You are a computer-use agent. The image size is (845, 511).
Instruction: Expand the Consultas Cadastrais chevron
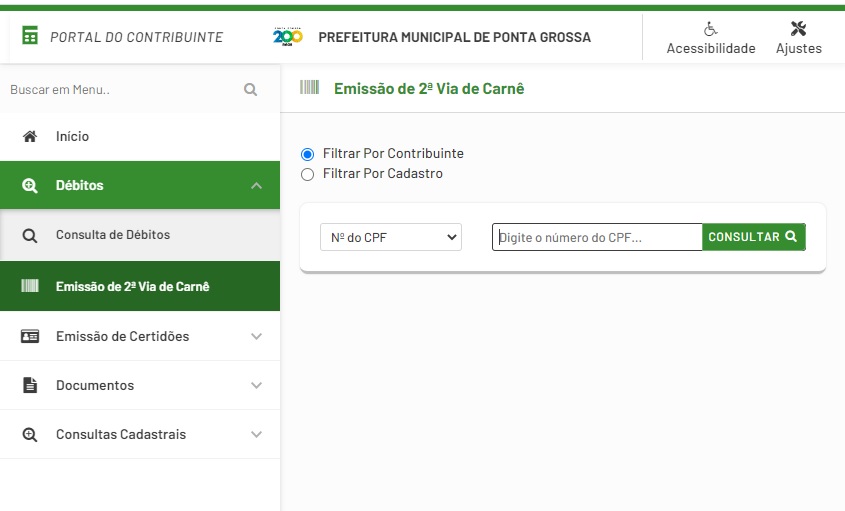click(257, 434)
